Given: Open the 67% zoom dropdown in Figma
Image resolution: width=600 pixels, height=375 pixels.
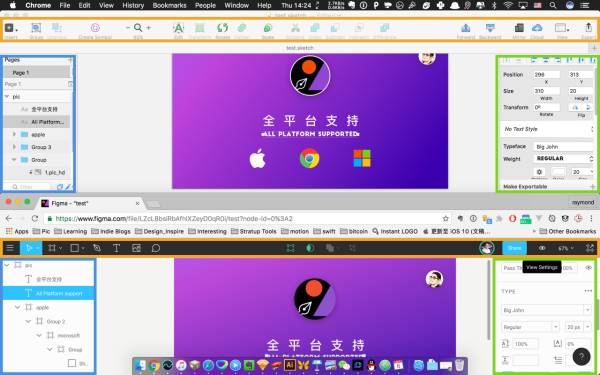Looking at the screenshot, I should tap(566, 248).
